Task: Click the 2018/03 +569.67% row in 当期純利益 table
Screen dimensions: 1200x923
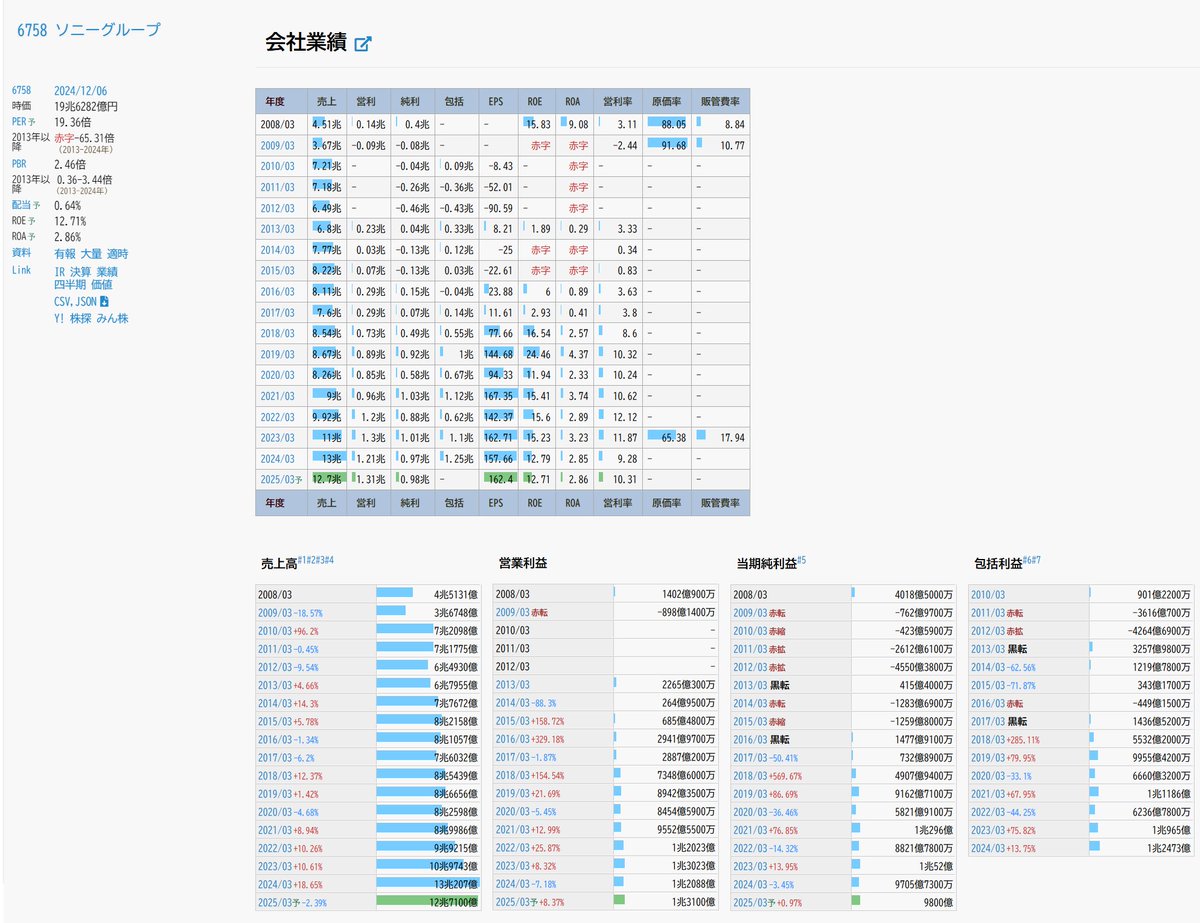Action: [x=843, y=775]
